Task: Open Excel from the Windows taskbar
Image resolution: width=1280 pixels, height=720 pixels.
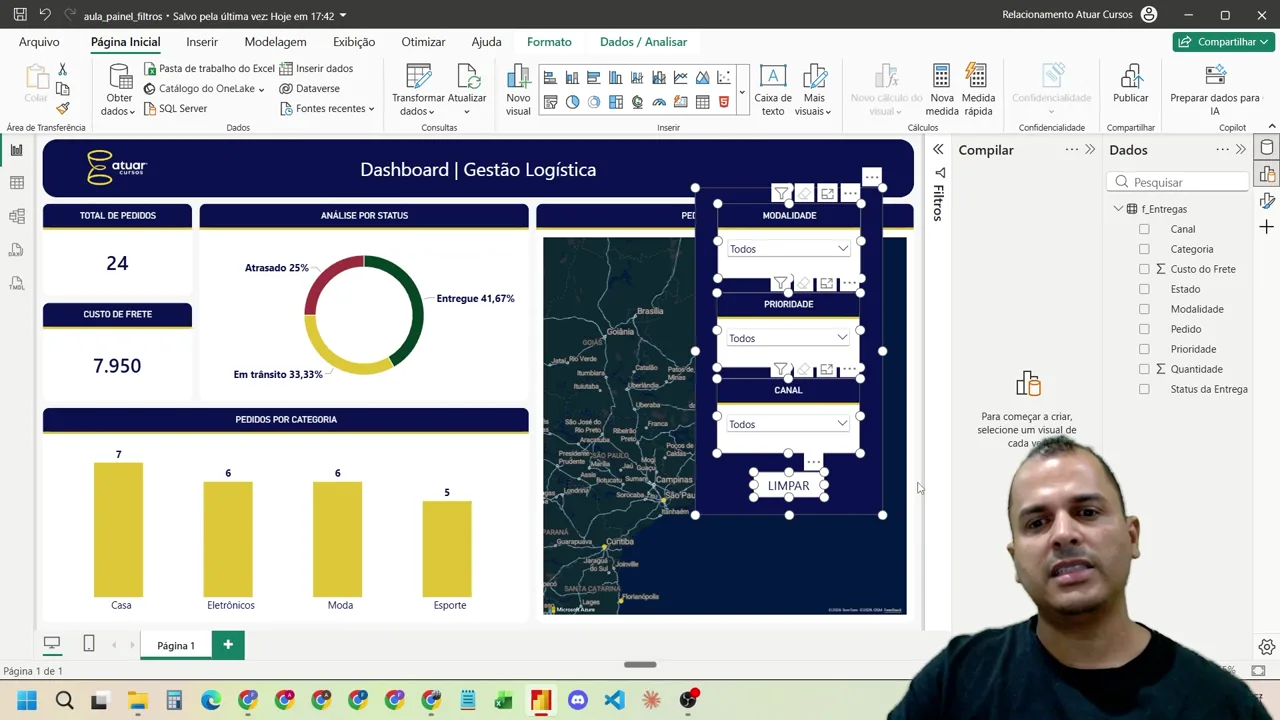Action: (504, 700)
